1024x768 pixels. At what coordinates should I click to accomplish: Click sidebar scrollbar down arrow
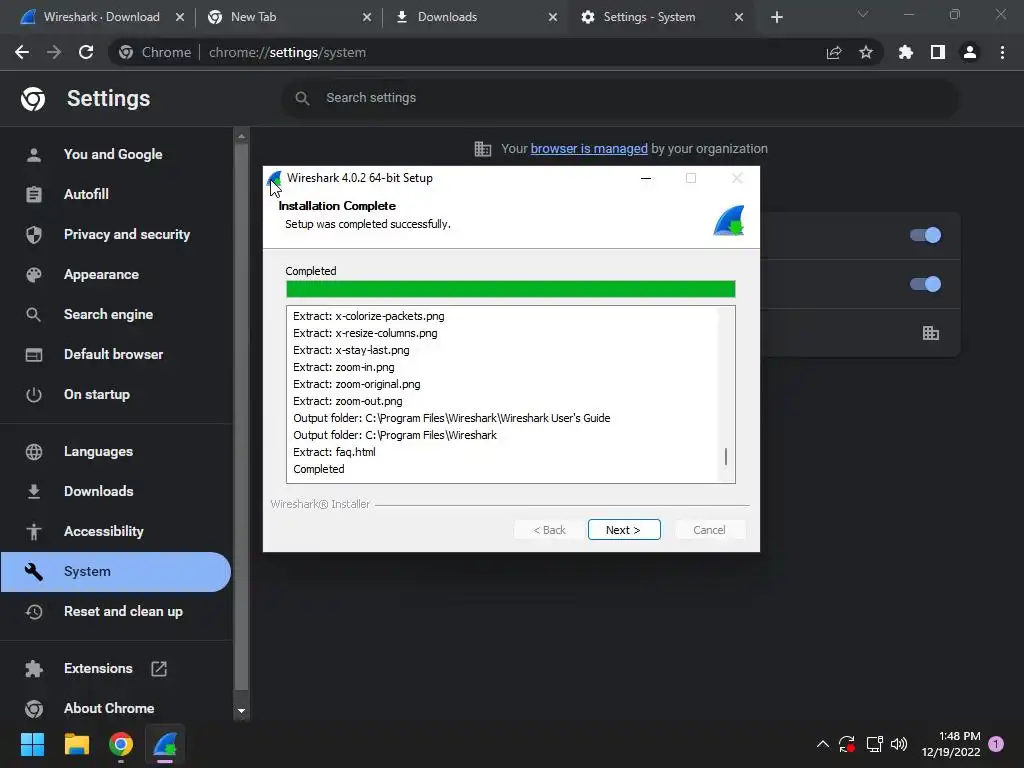(242, 711)
